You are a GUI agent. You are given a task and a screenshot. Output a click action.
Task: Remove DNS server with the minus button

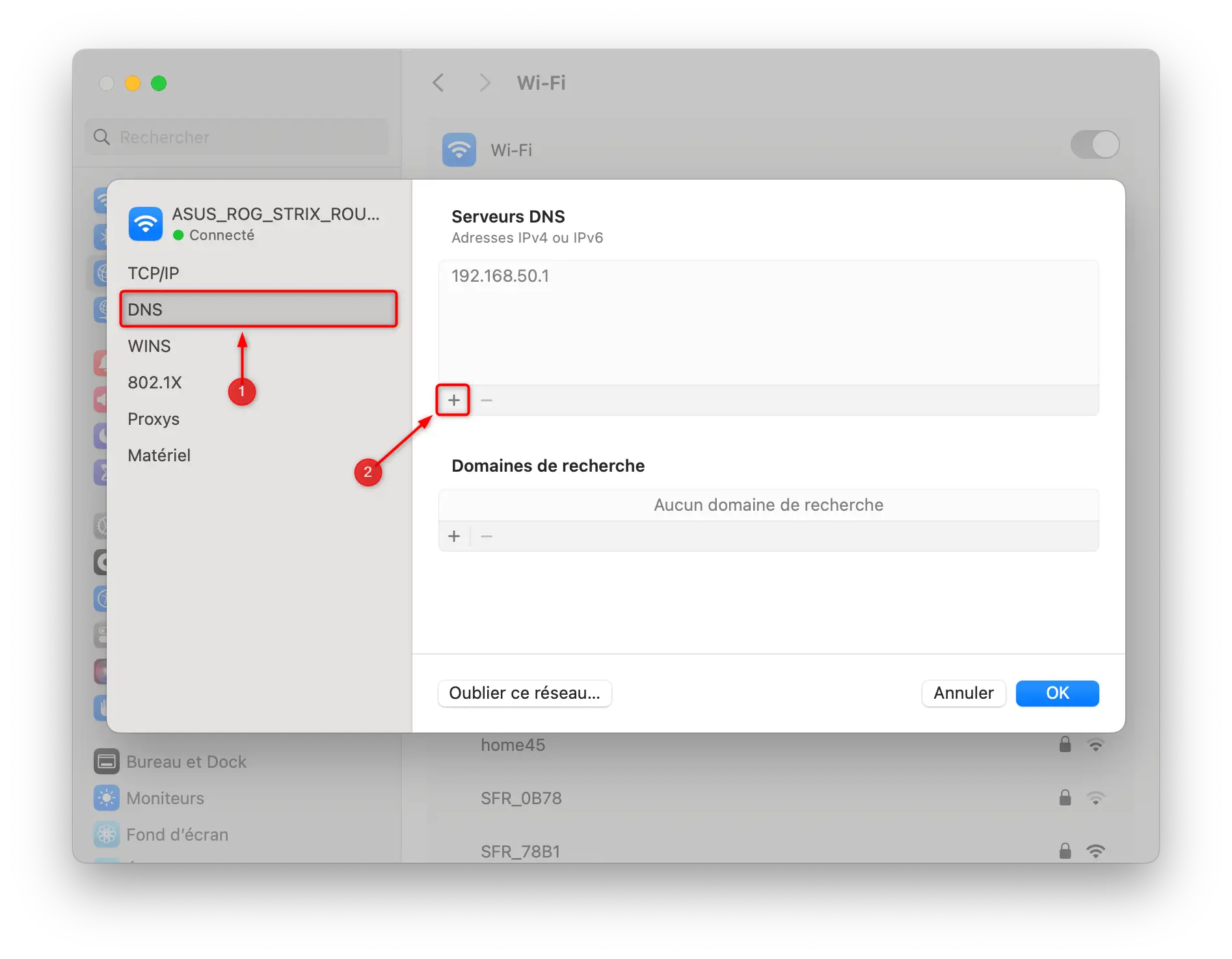pos(486,400)
